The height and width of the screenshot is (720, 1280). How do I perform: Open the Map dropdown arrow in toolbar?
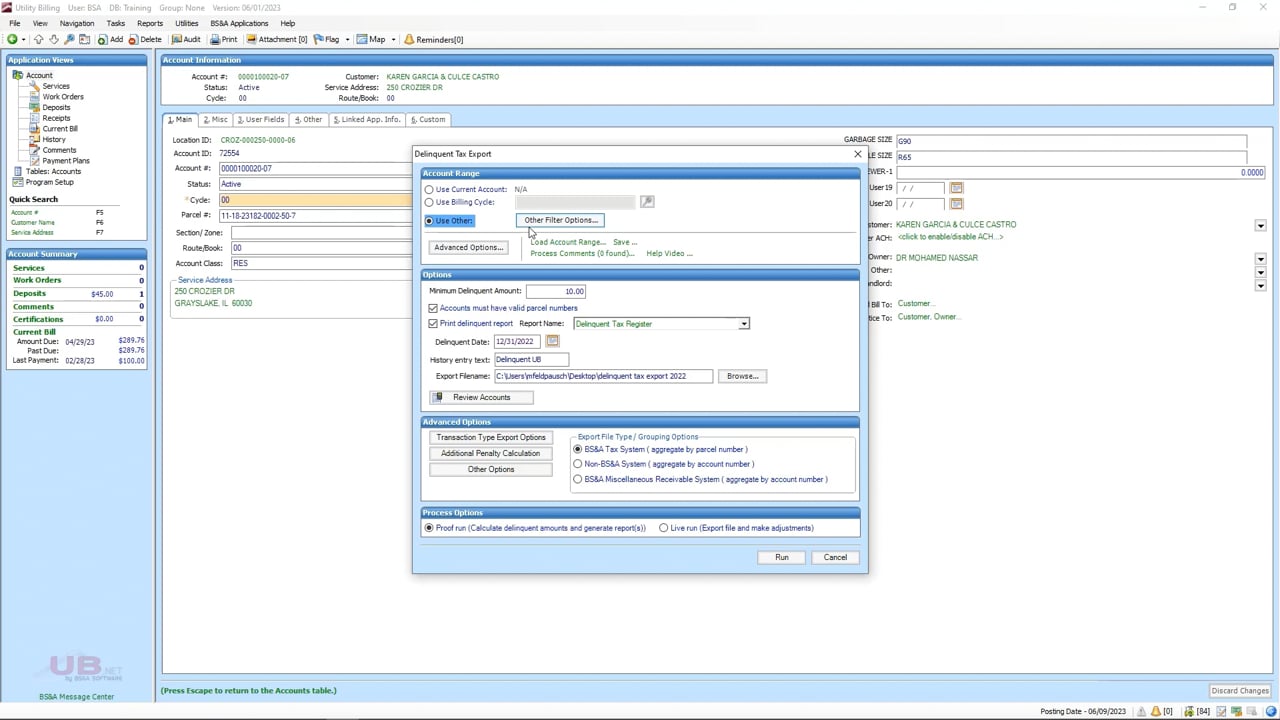tap(393, 40)
